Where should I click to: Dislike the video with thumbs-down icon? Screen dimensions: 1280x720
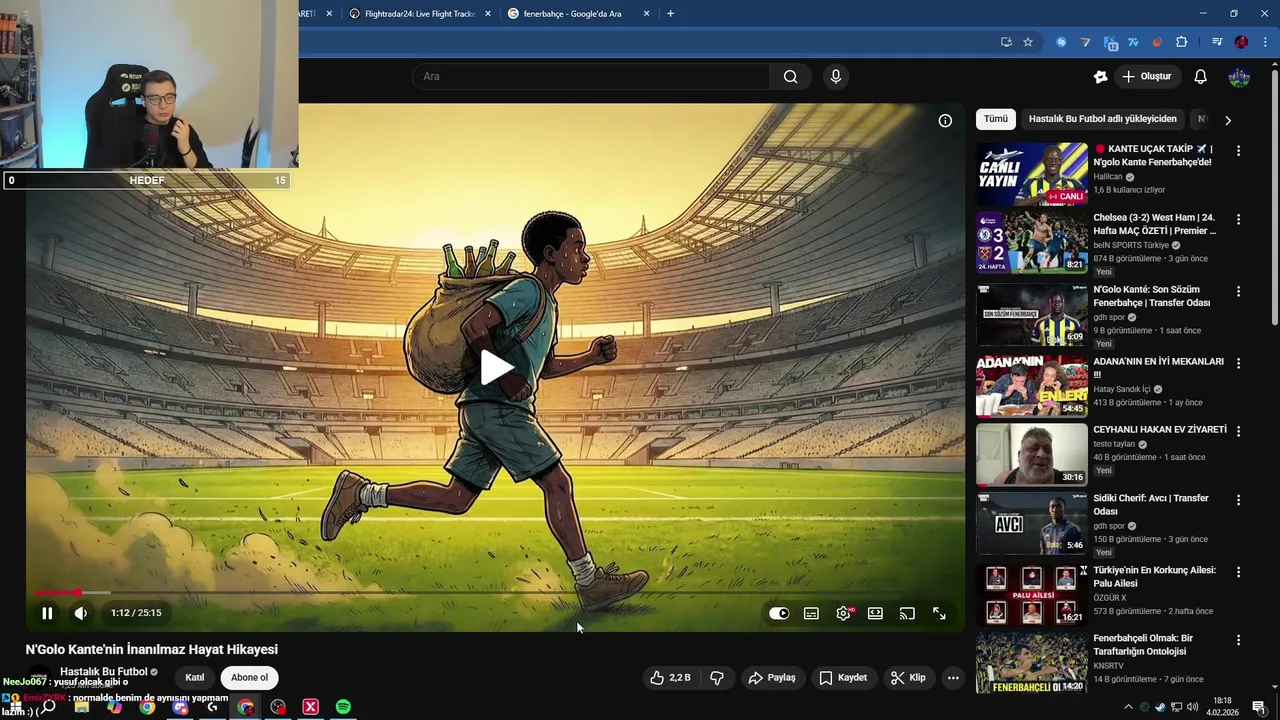717,678
